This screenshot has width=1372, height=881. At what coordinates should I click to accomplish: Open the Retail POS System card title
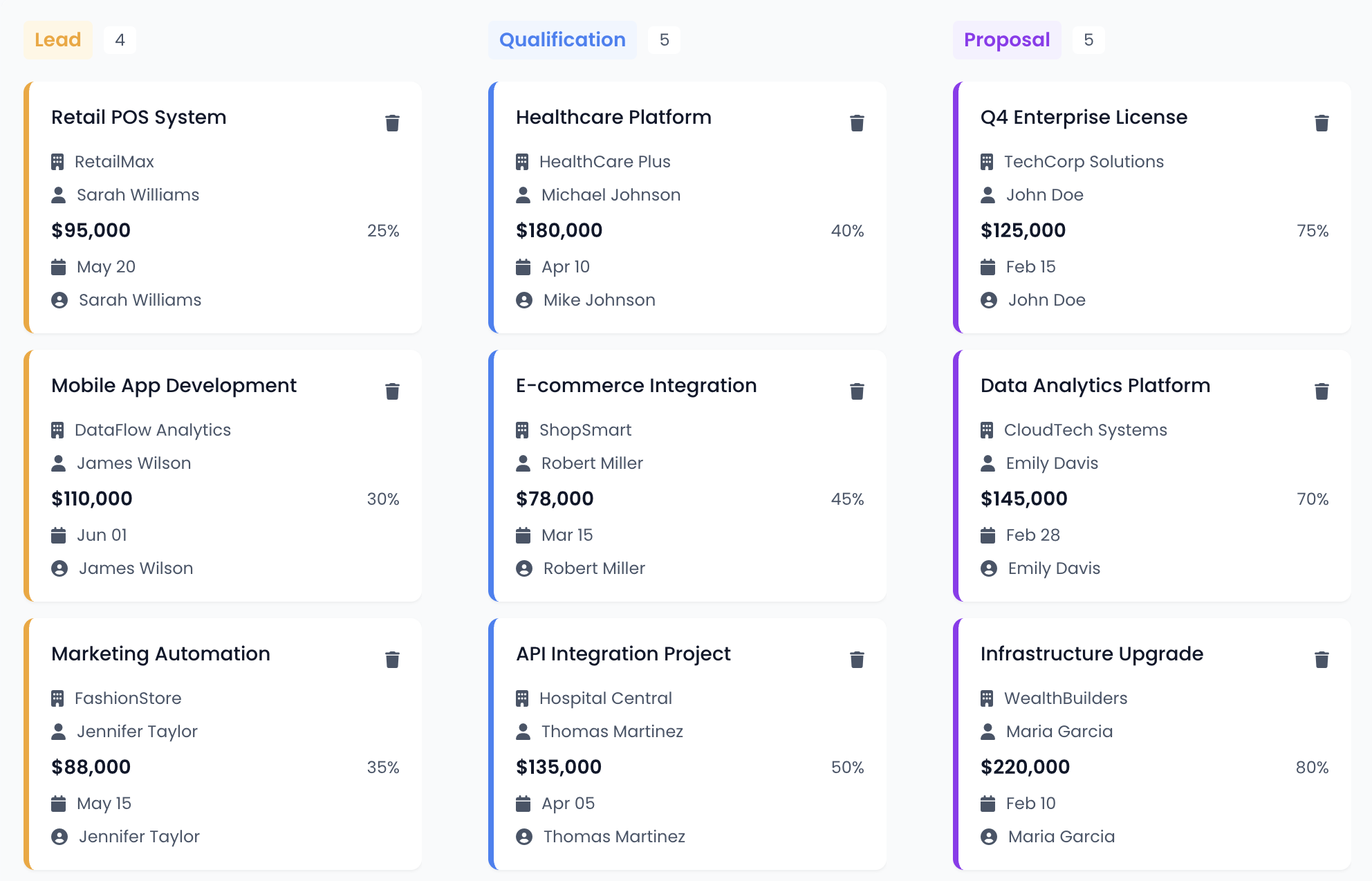(139, 118)
